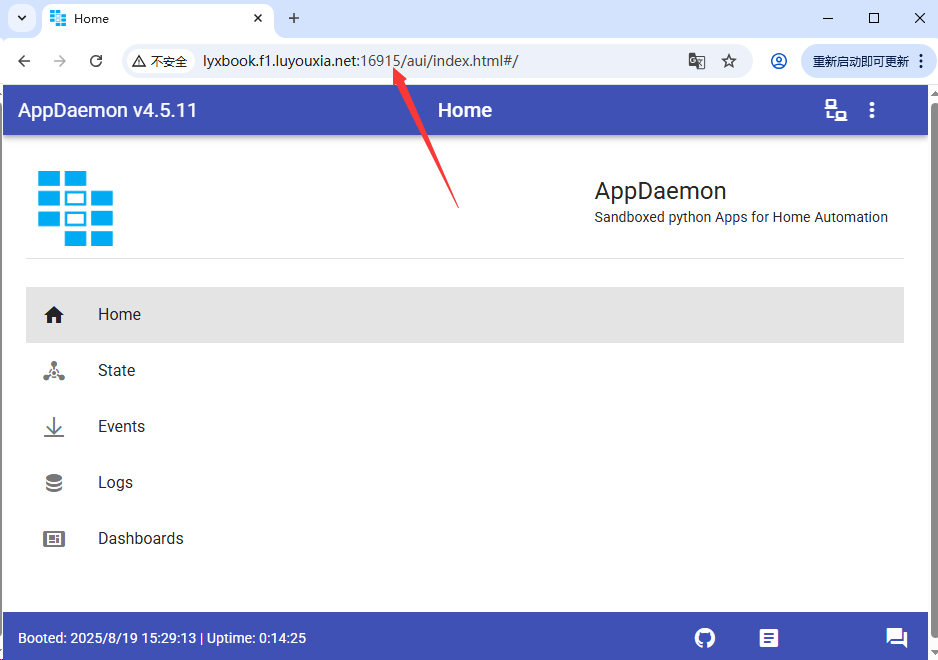Image resolution: width=938 pixels, height=660 pixels.
Task: Open Events via the download-arrow icon
Action: 53,426
